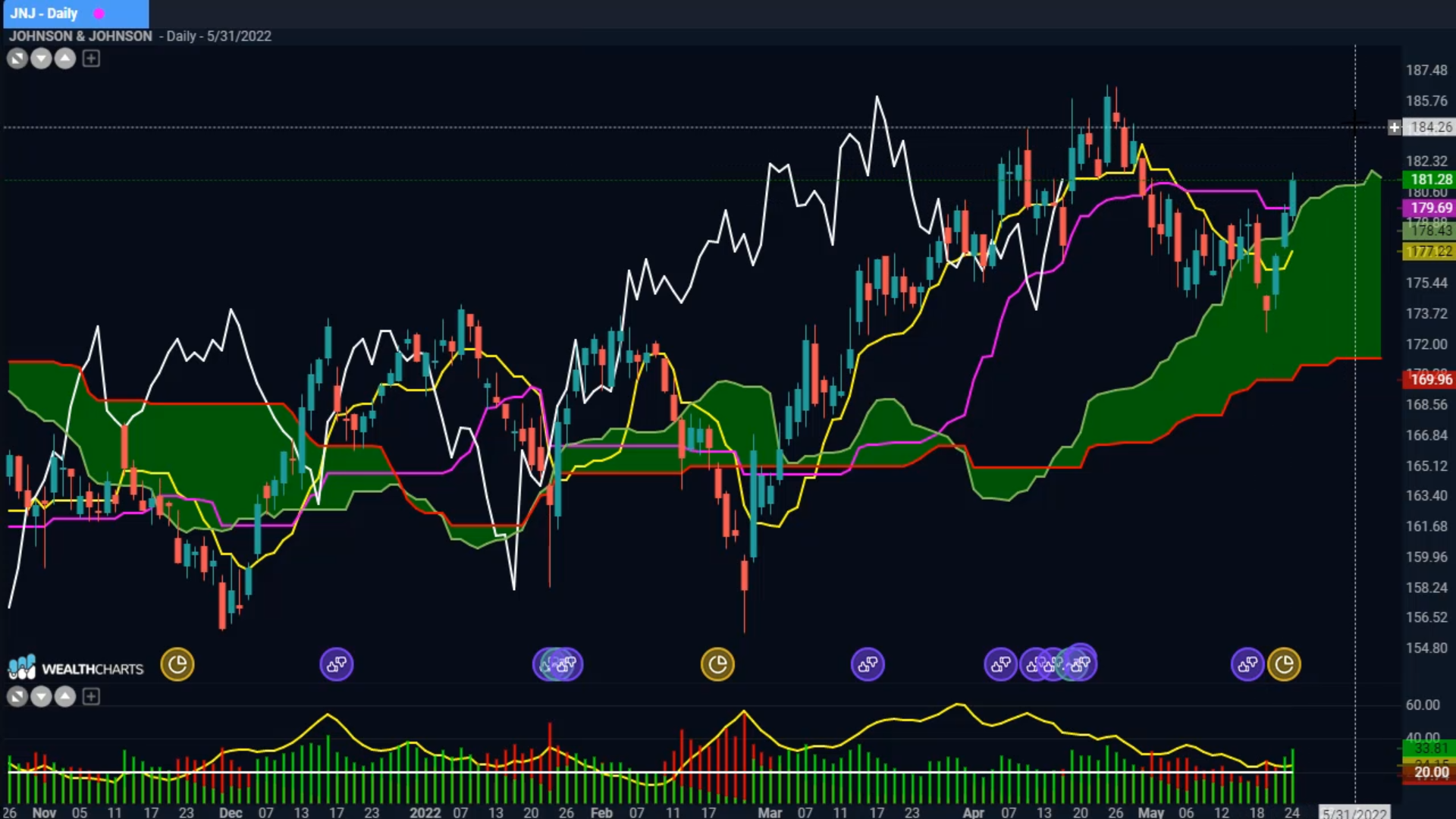Open the gold earnings marker near May 24
The height and width of the screenshot is (819, 1456).
click(x=1284, y=665)
